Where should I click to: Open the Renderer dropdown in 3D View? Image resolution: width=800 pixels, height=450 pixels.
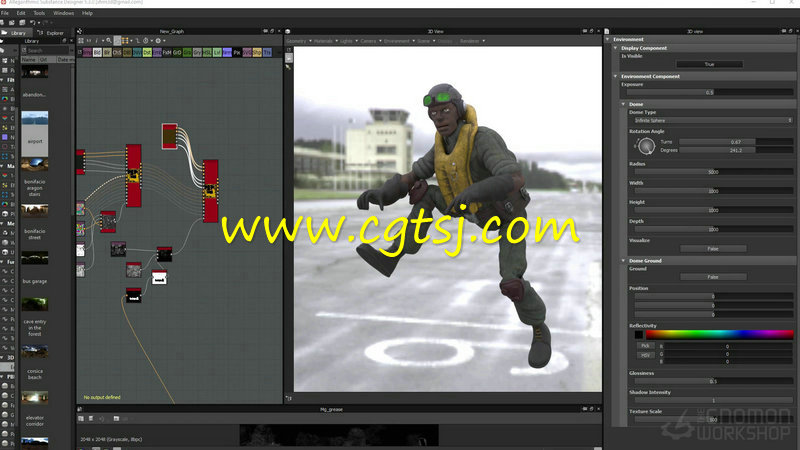point(472,41)
